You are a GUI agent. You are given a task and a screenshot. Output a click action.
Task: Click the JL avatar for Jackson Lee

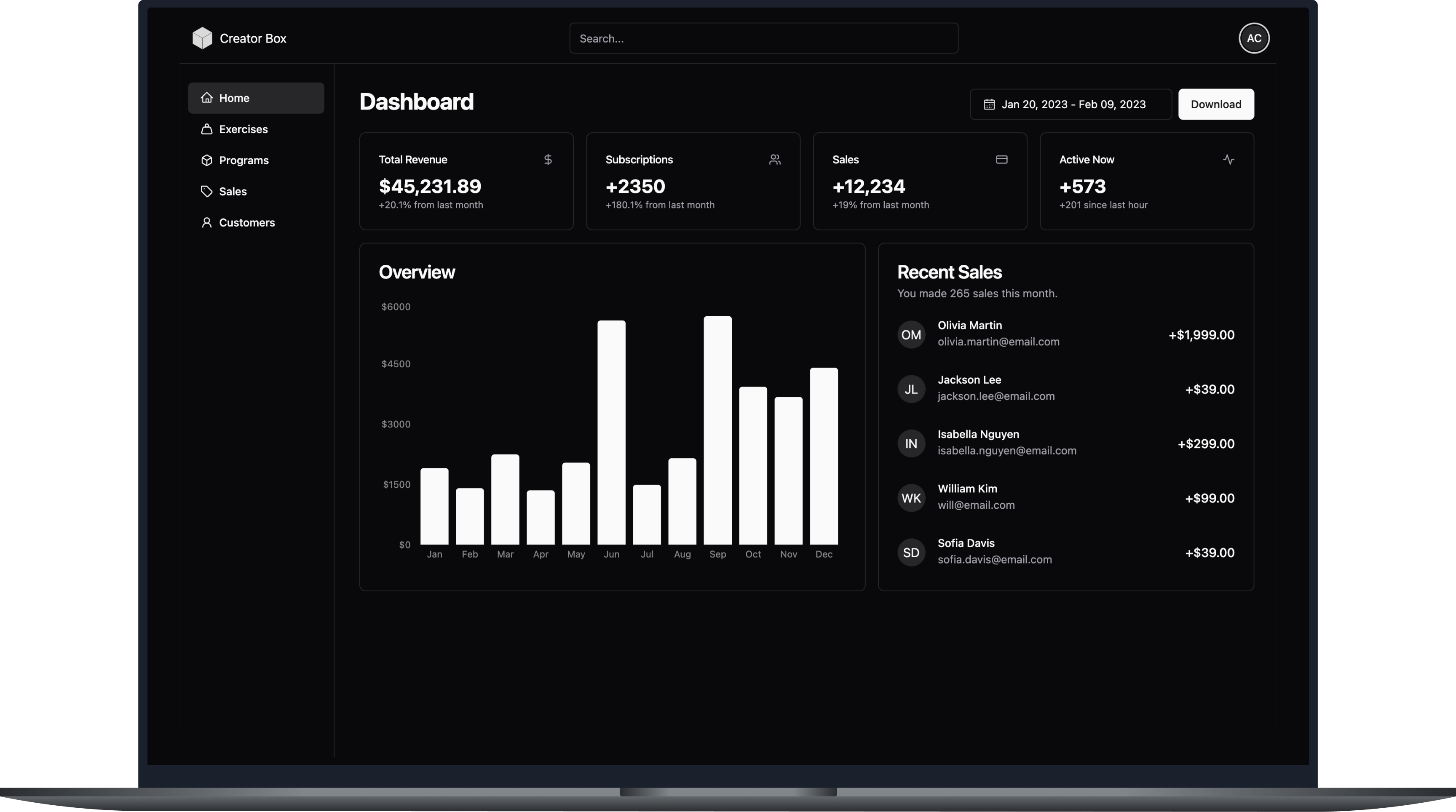[911, 389]
